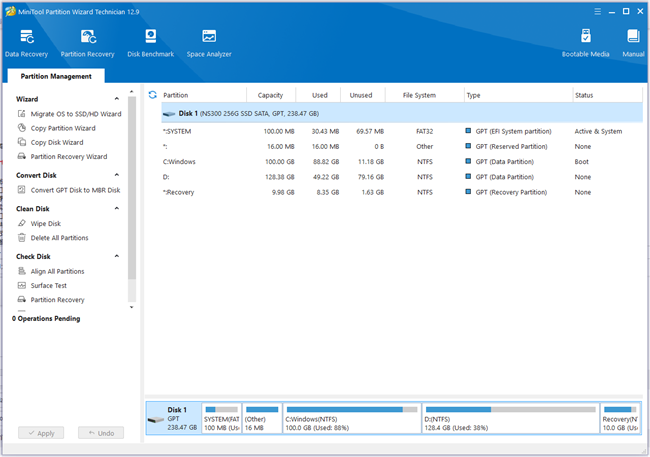Select the Recovery block in disk map
The width and height of the screenshot is (650, 457).
[620, 418]
